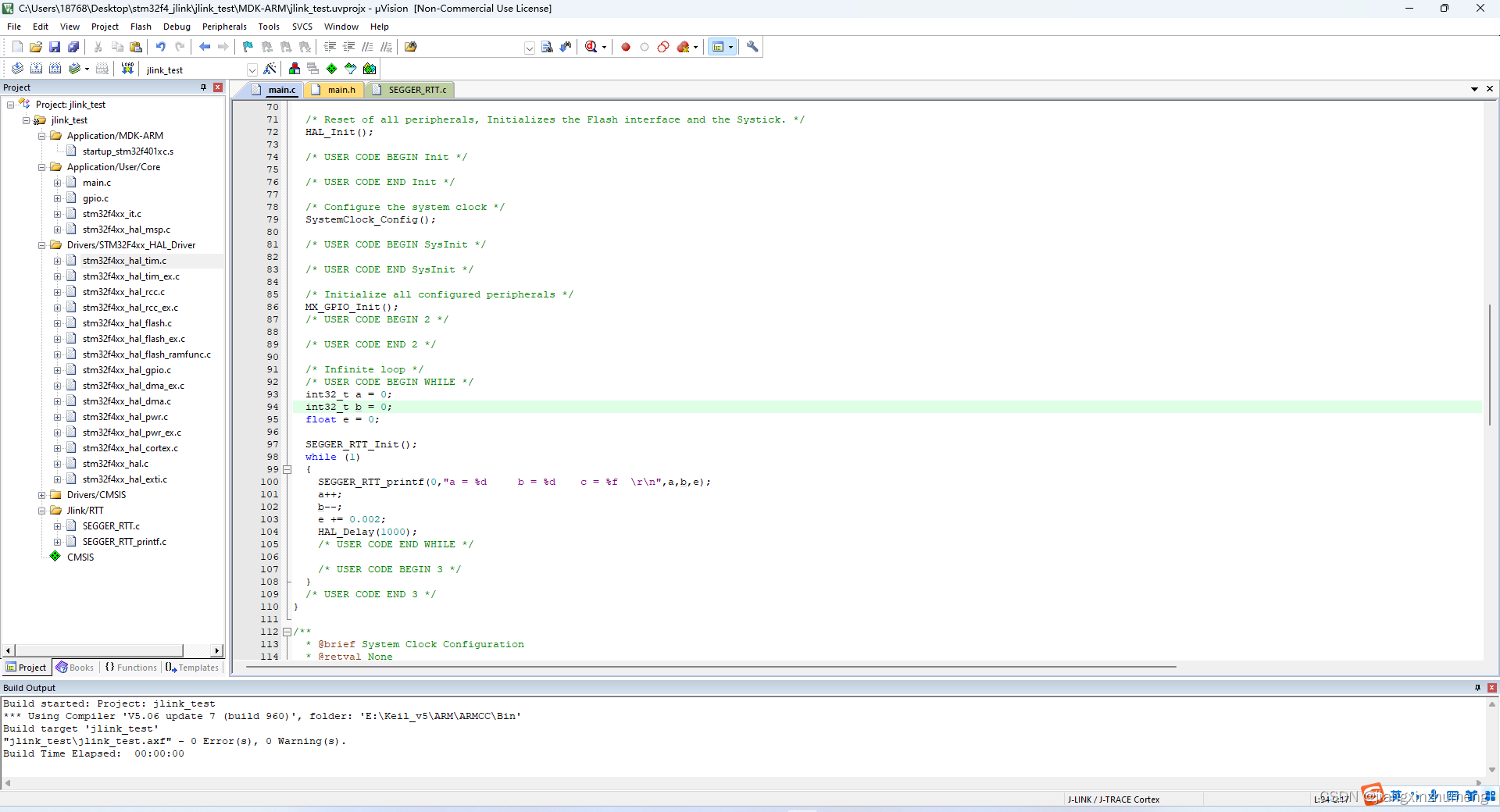Toggle auto-hide pin on Project window
This screenshot has height=812, width=1500.
[202, 87]
